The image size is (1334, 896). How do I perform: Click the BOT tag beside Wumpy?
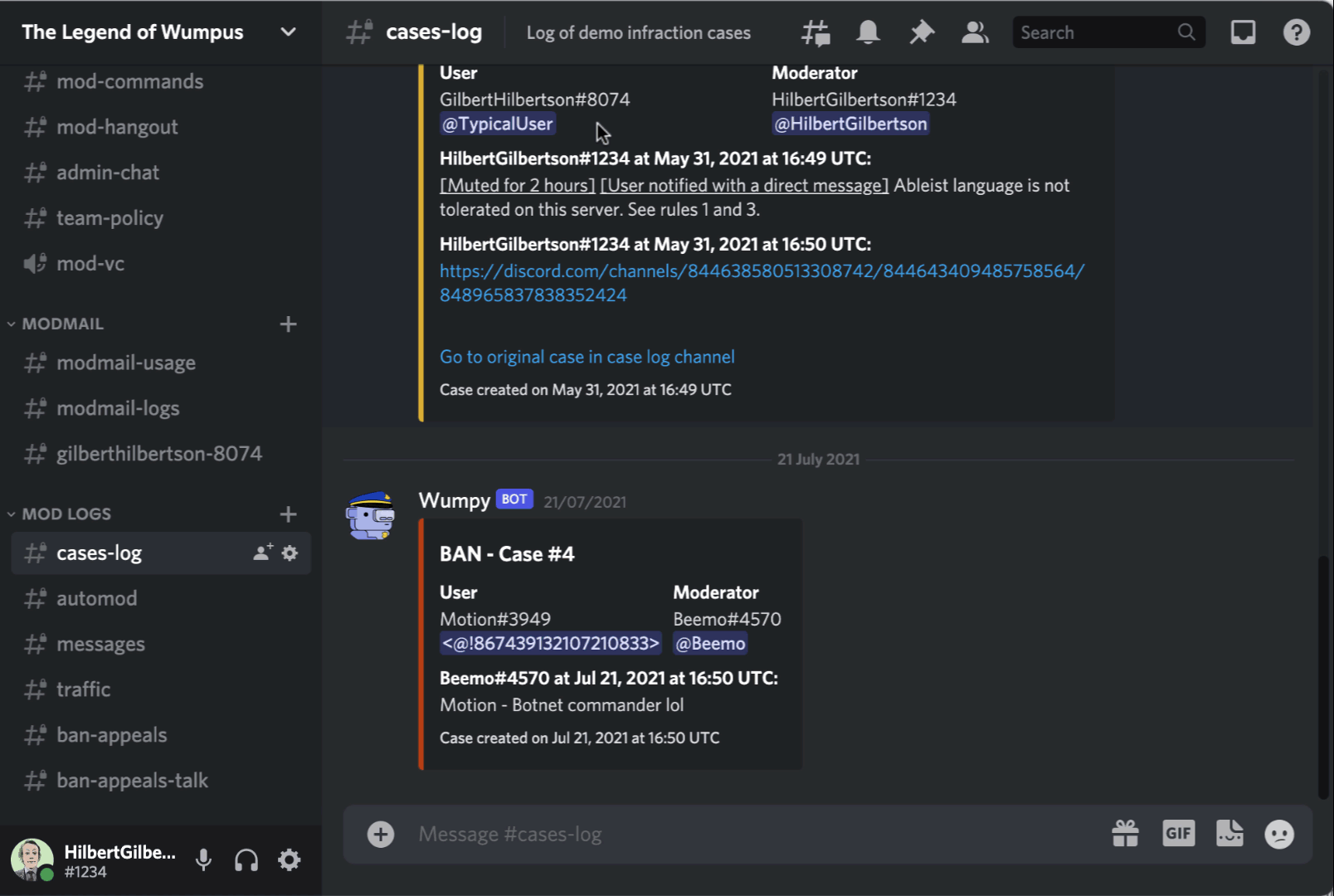point(514,499)
